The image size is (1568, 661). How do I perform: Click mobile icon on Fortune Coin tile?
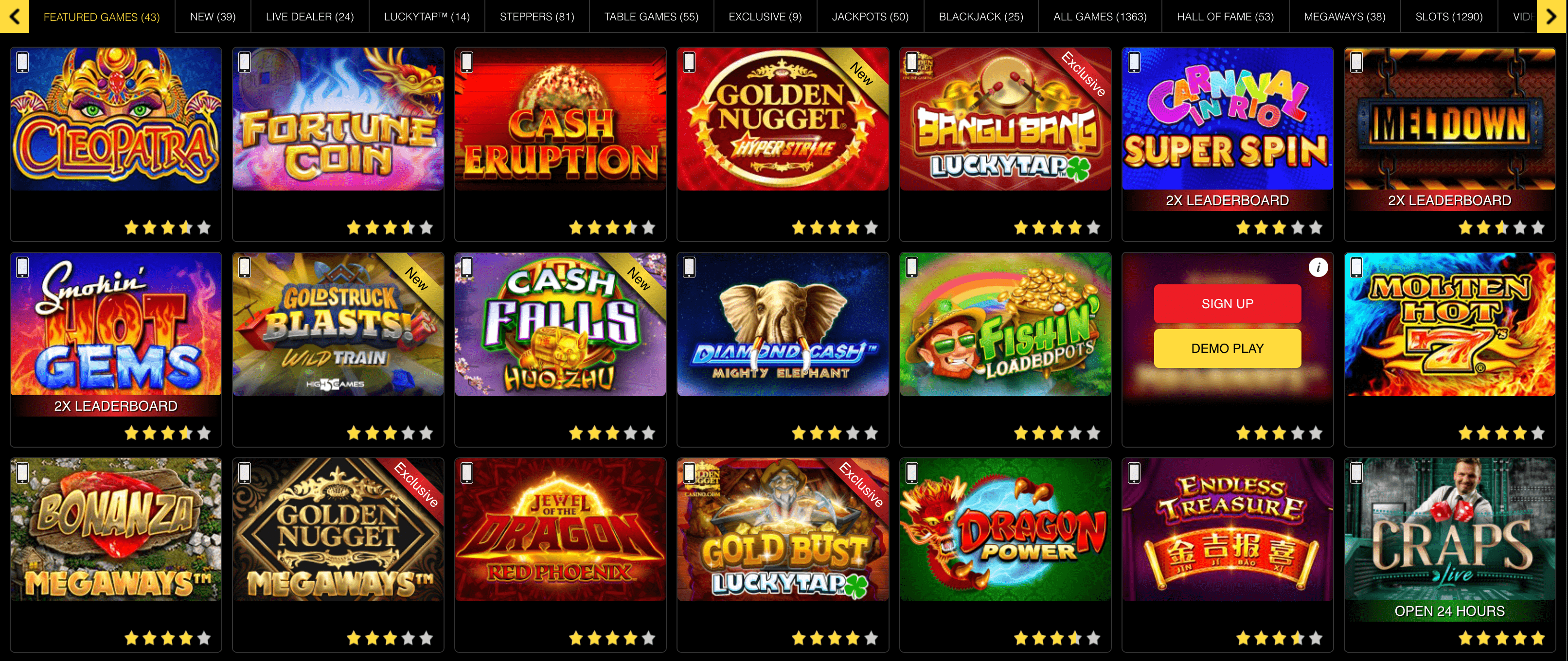(x=245, y=62)
